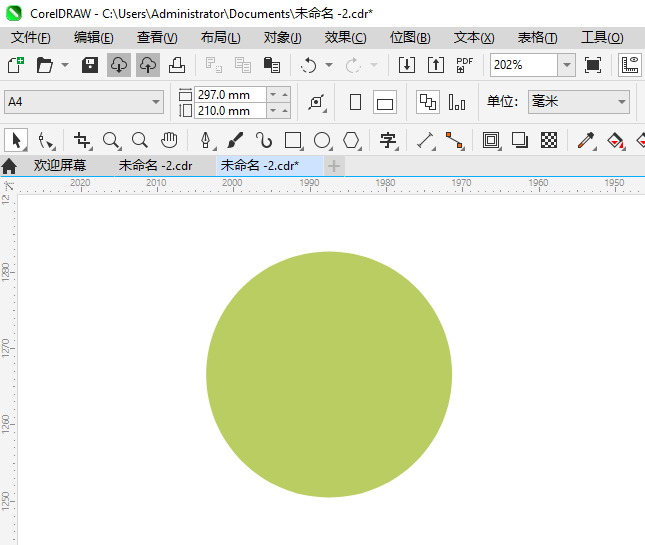645x545 pixels.
Task: Select the green circle on the canvas
Action: 329,374
